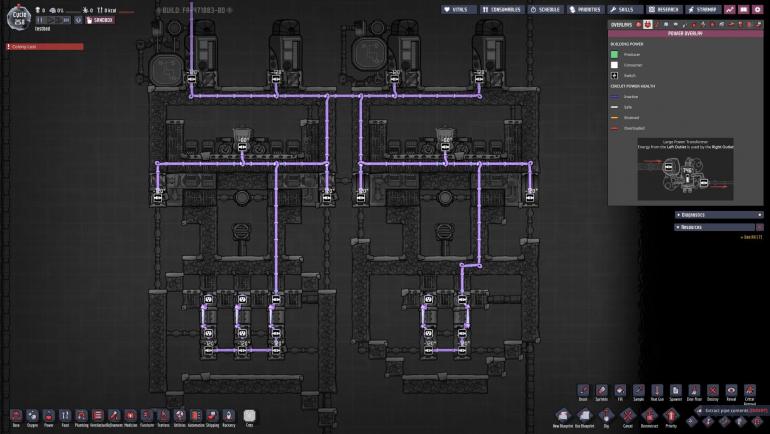
Task: Open the Plumbing build category
Action: click(x=82, y=416)
